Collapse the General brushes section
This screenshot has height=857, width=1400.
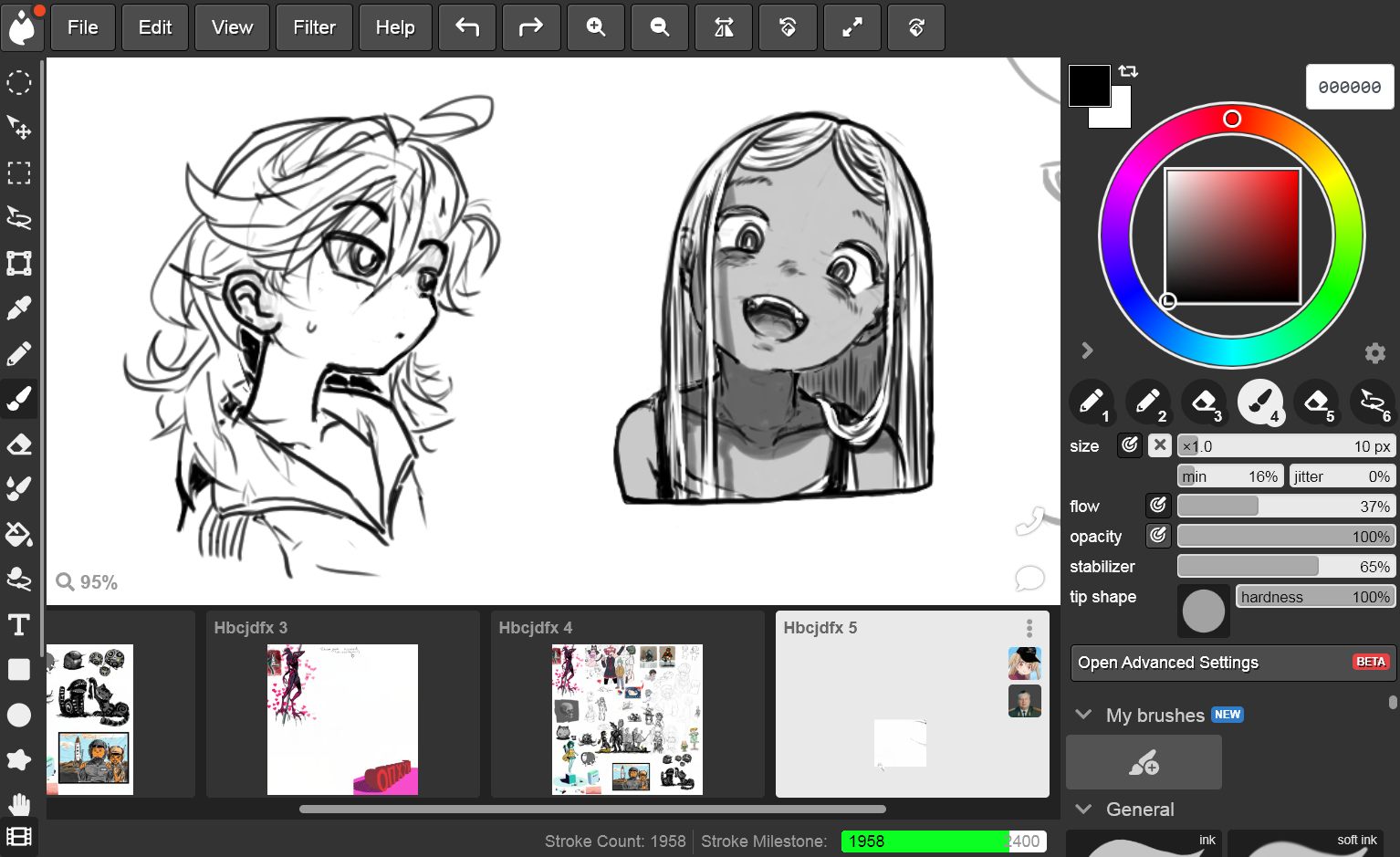pos(1084,809)
